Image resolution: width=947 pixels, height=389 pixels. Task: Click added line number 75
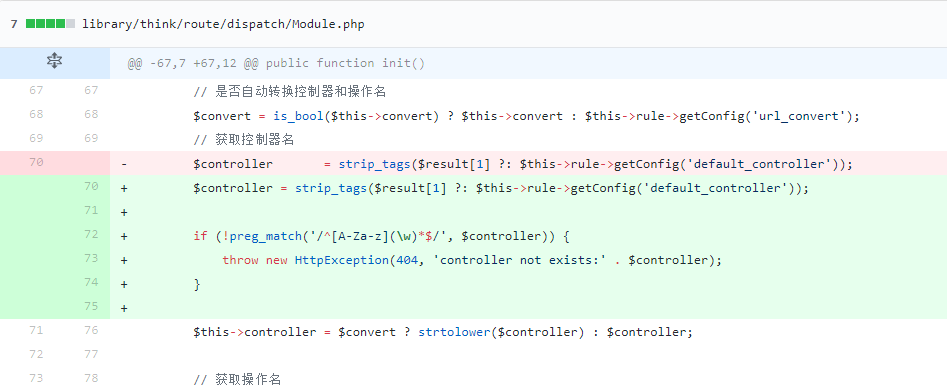pos(91,306)
